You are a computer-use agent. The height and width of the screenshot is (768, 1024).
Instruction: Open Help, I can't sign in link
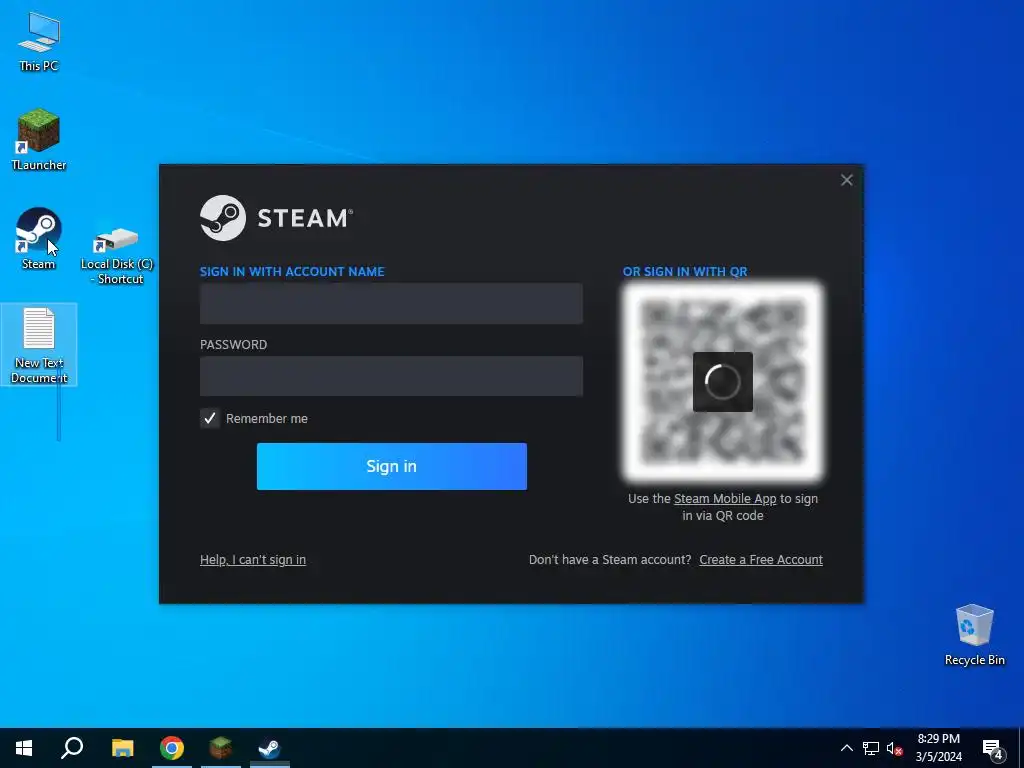pyautogui.click(x=253, y=560)
